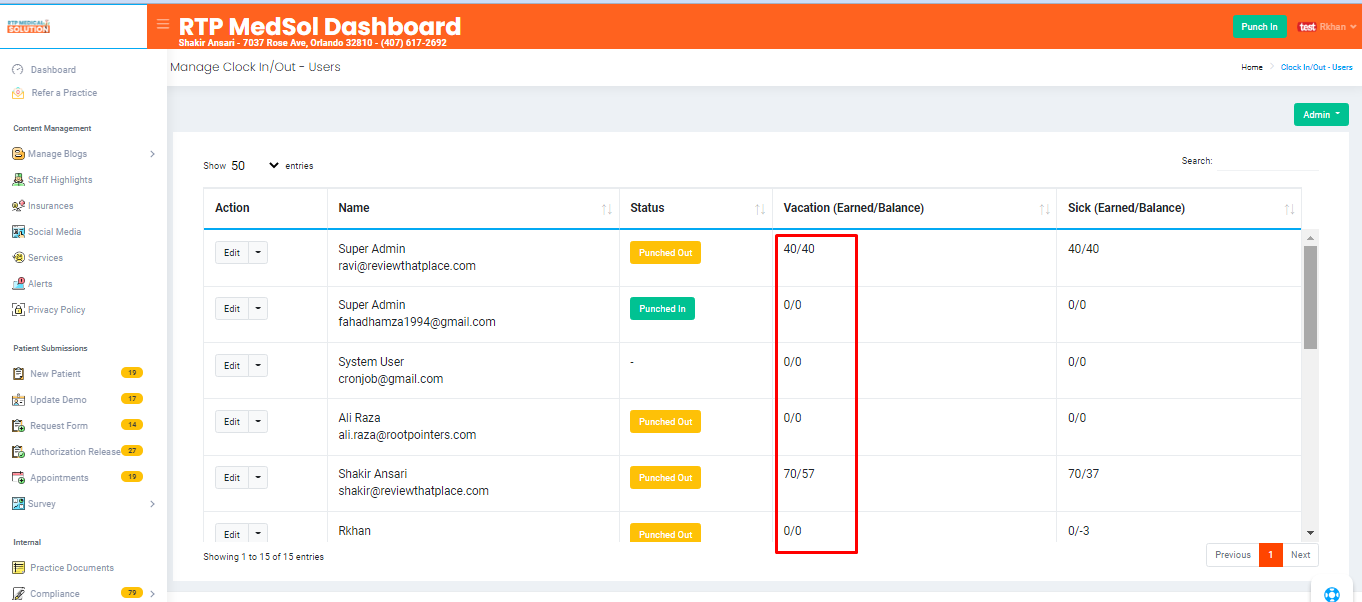Screen dimensions: 1362x602
Task: Click the New Patient icon
Action: tap(18, 374)
